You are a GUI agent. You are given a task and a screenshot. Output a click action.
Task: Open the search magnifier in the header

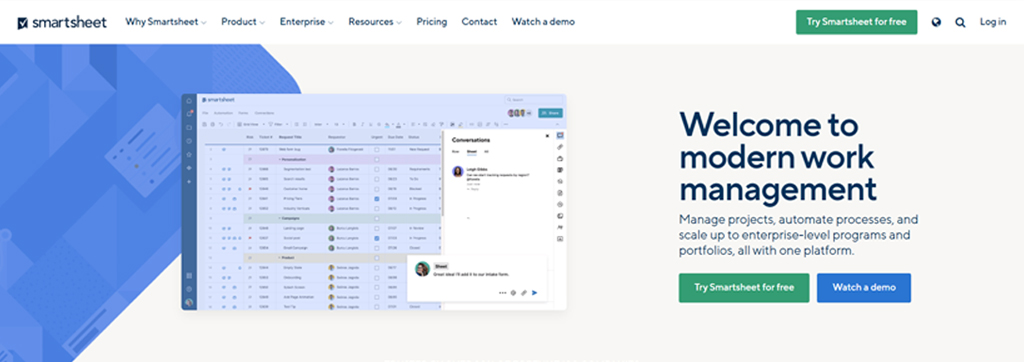point(960,22)
